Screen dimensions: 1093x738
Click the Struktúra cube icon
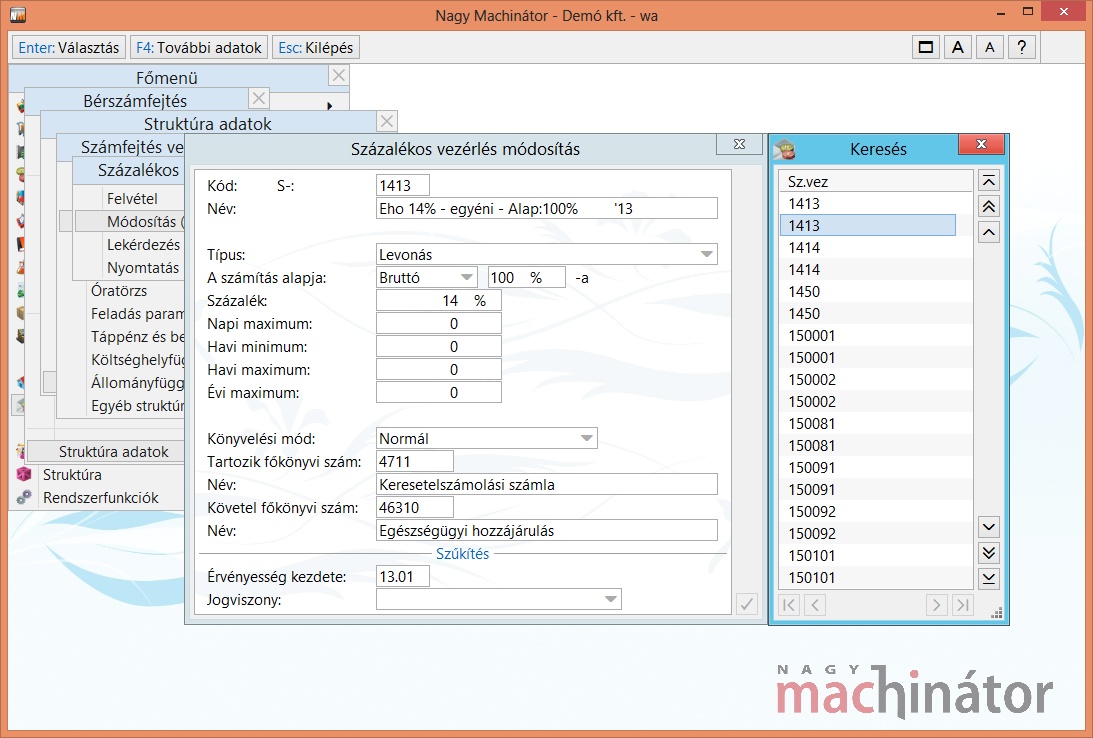point(24,475)
